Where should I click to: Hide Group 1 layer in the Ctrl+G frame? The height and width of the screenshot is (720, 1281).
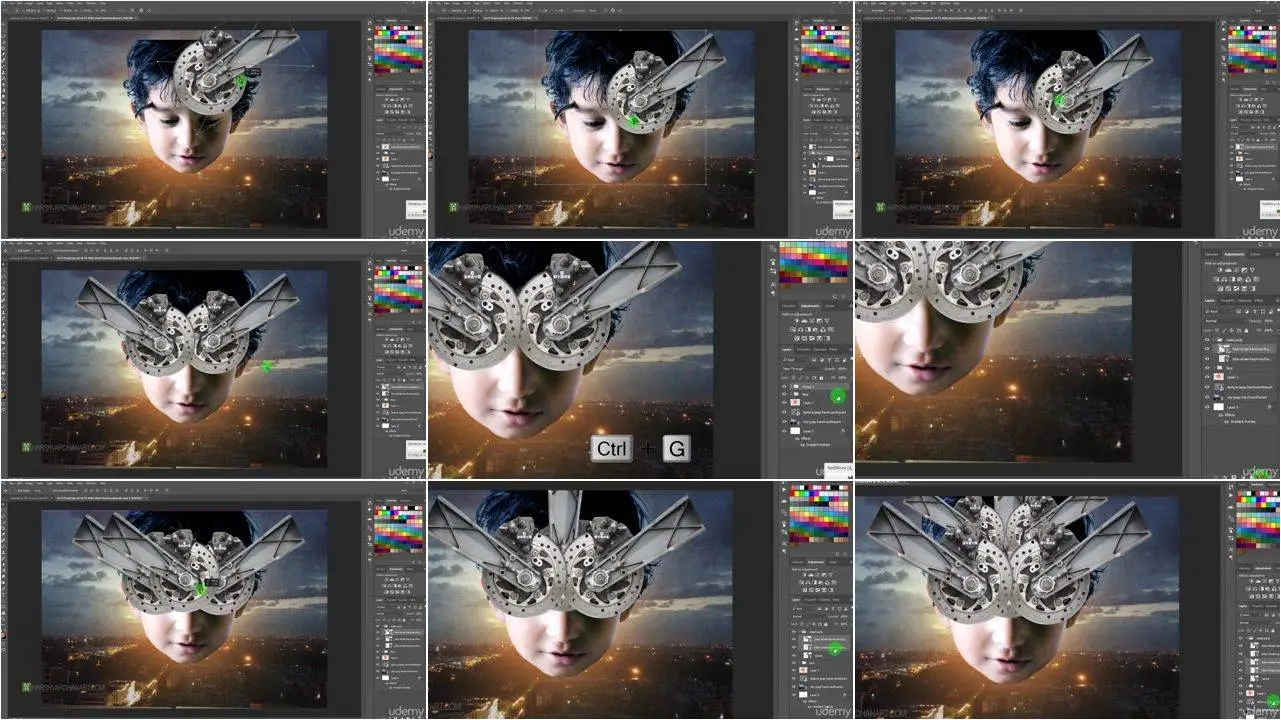tap(785, 386)
